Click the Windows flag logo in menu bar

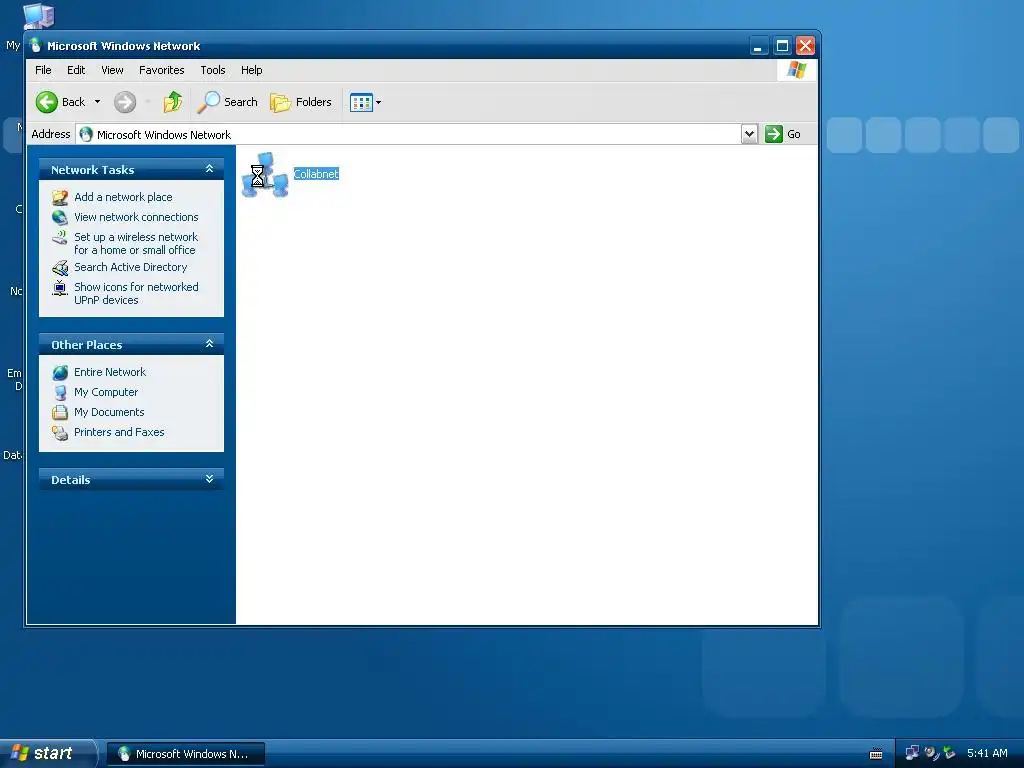click(796, 70)
